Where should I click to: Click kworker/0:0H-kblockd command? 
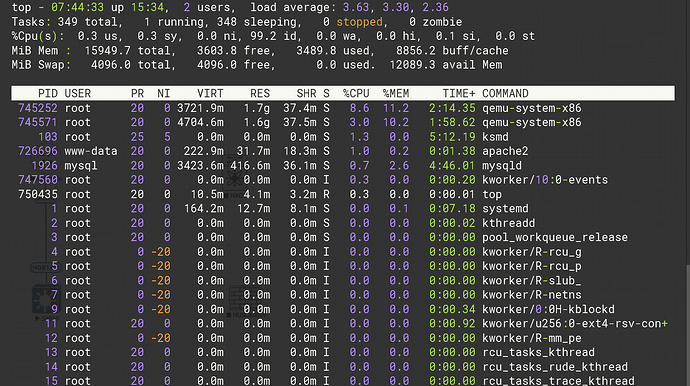pos(548,309)
